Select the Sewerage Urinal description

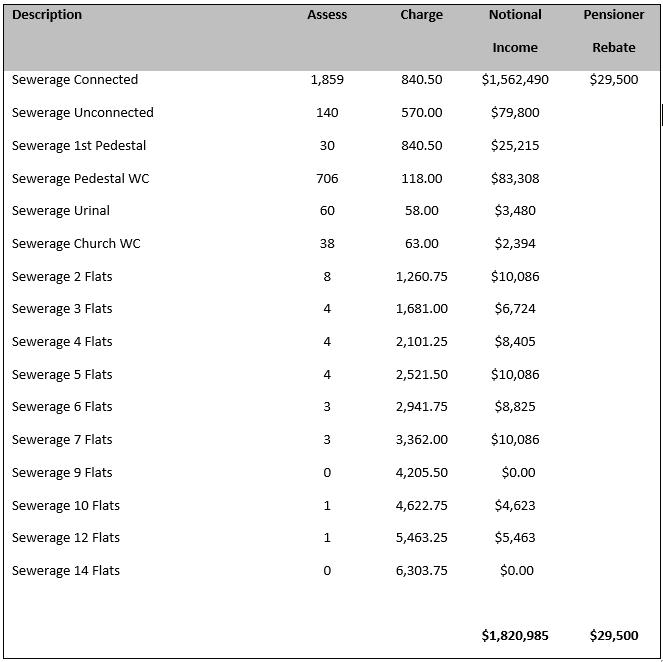(x=61, y=211)
